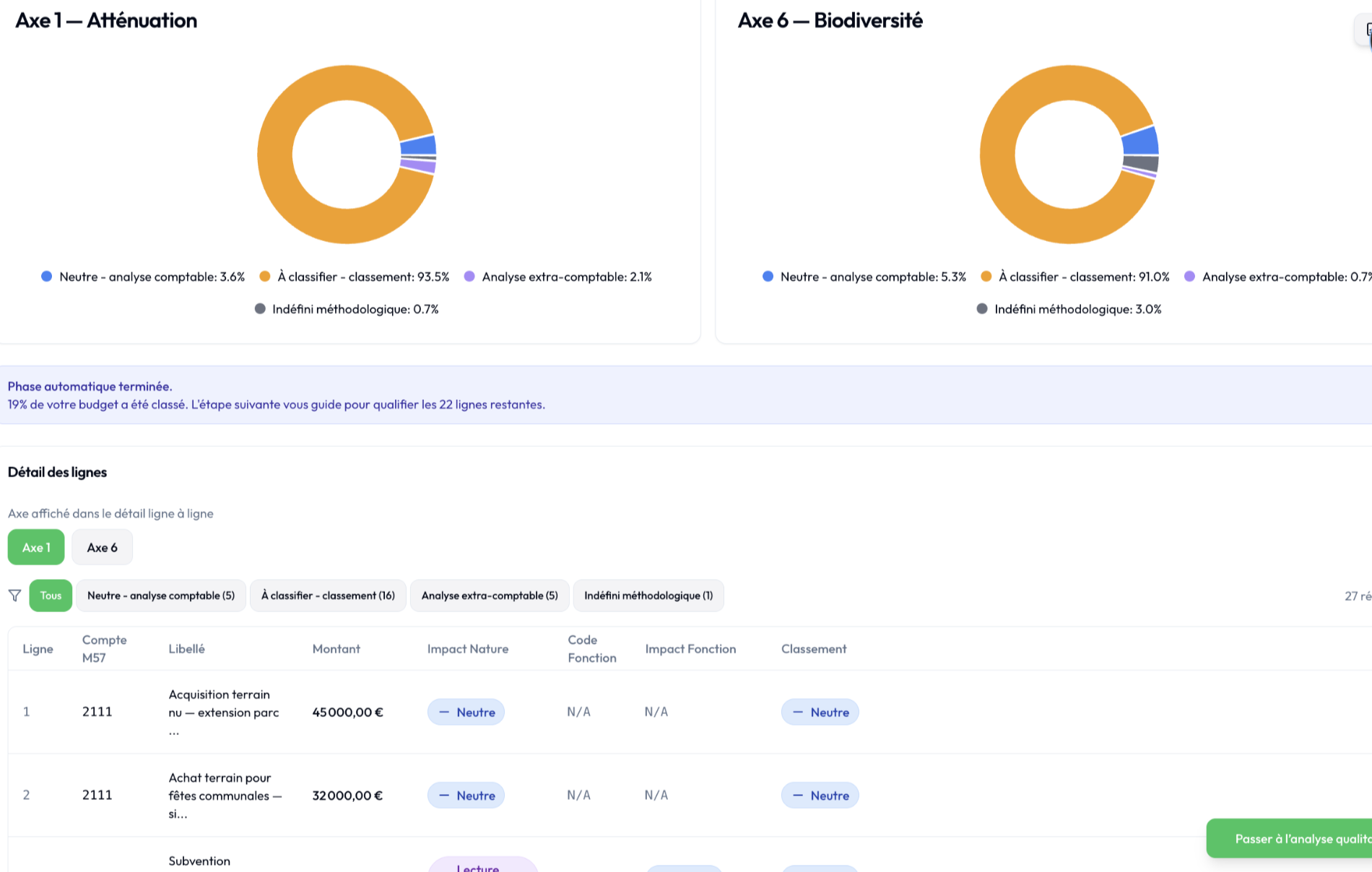Select the Axe 1 toggle button

pyautogui.click(x=36, y=547)
